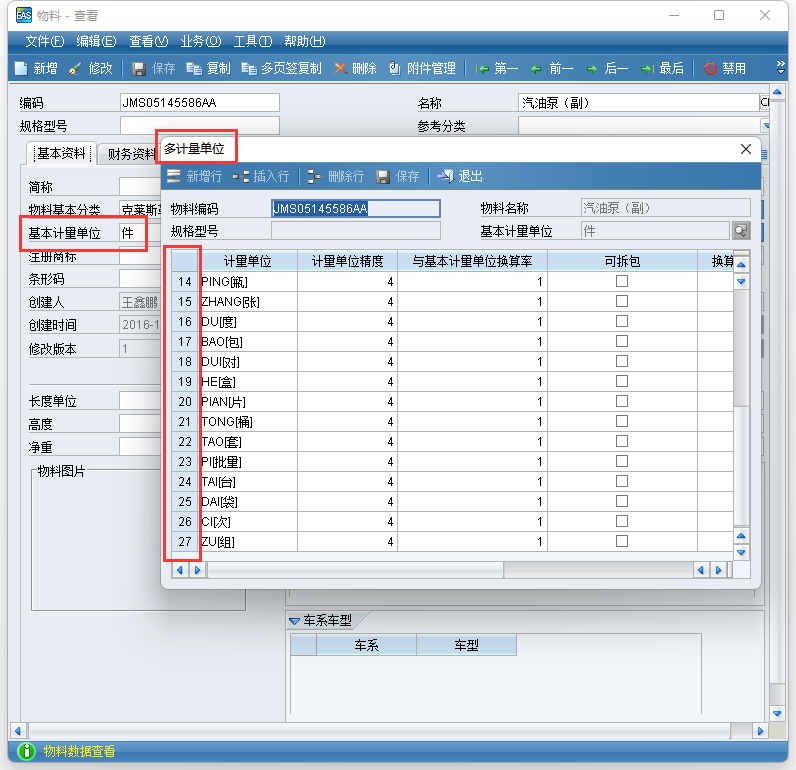The image size is (796, 770).
Task: Switch to the 基本资料 tab
Action: pos(61,154)
